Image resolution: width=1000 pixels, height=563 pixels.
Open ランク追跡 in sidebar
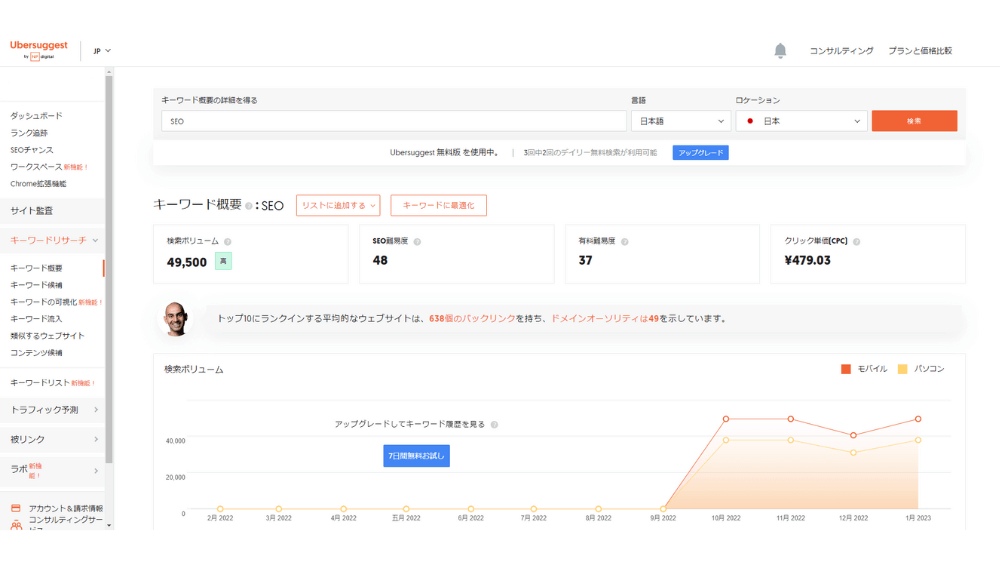tap(29, 133)
